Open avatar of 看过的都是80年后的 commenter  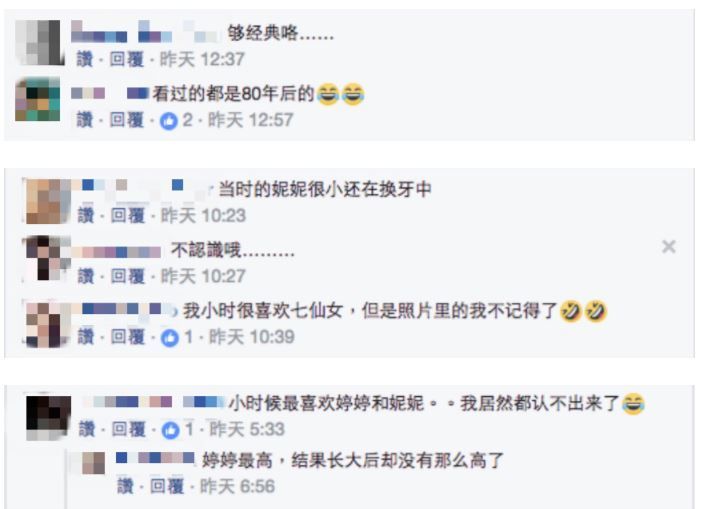pos(38,99)
